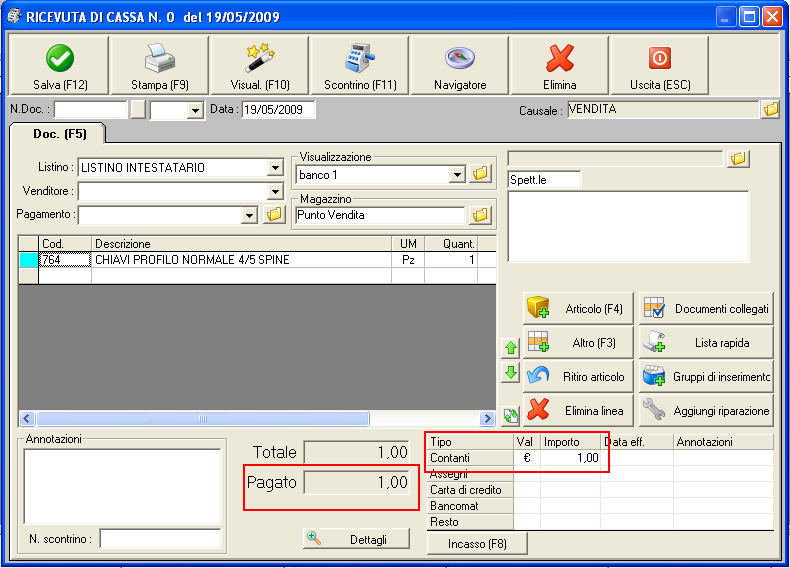Open folder lookup beside Pagamento field
The width and height of the screenshot is (790, 568).
pos(275,215)
